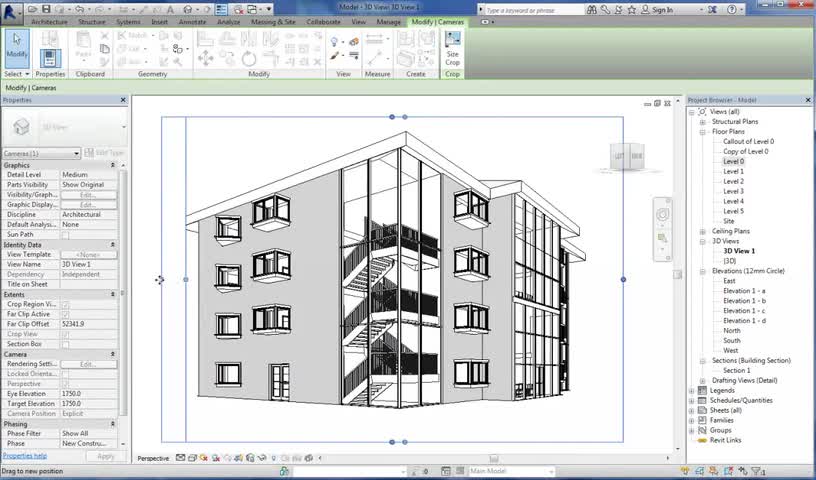Viewport: 816px width, 480px height.
Task: Toggle the Locked Orientation checkbox
Action: 65,374
